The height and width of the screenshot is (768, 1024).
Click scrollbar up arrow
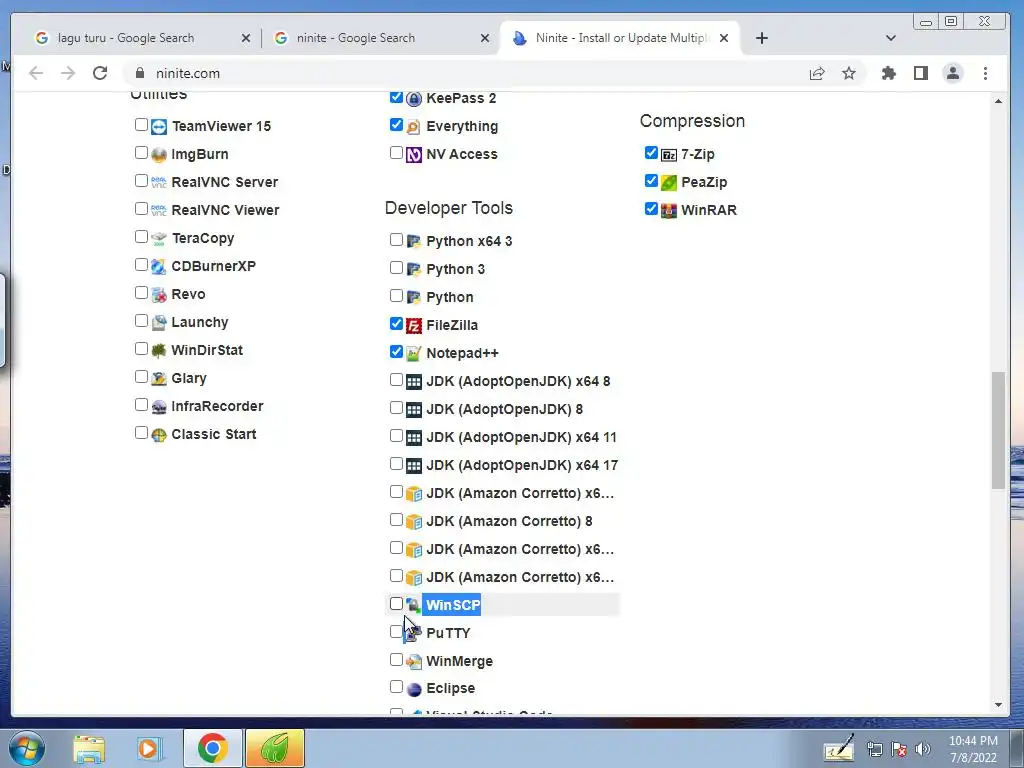click(x=998, y=101)
